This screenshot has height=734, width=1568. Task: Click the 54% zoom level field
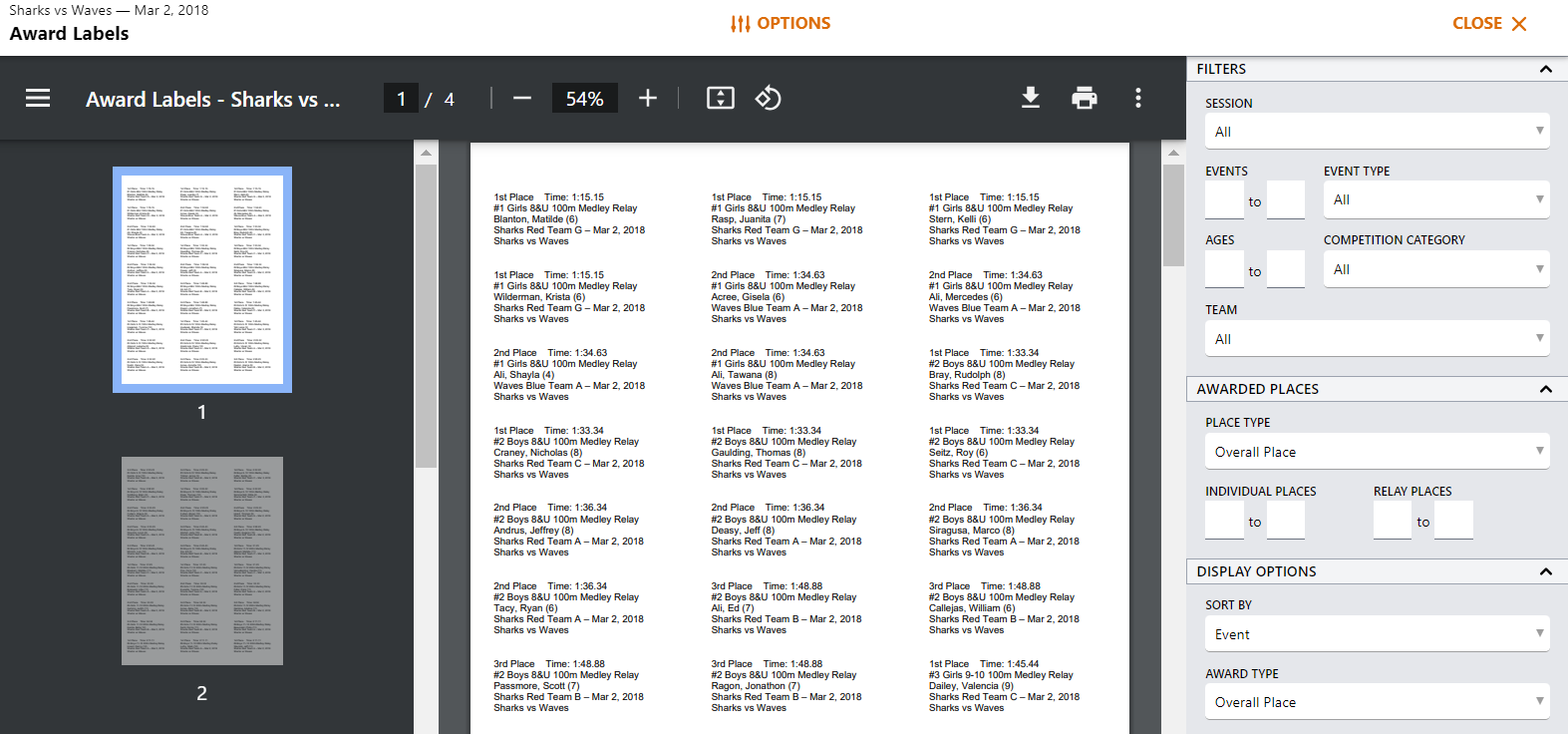pyautogui.click(x=584, y=99)
